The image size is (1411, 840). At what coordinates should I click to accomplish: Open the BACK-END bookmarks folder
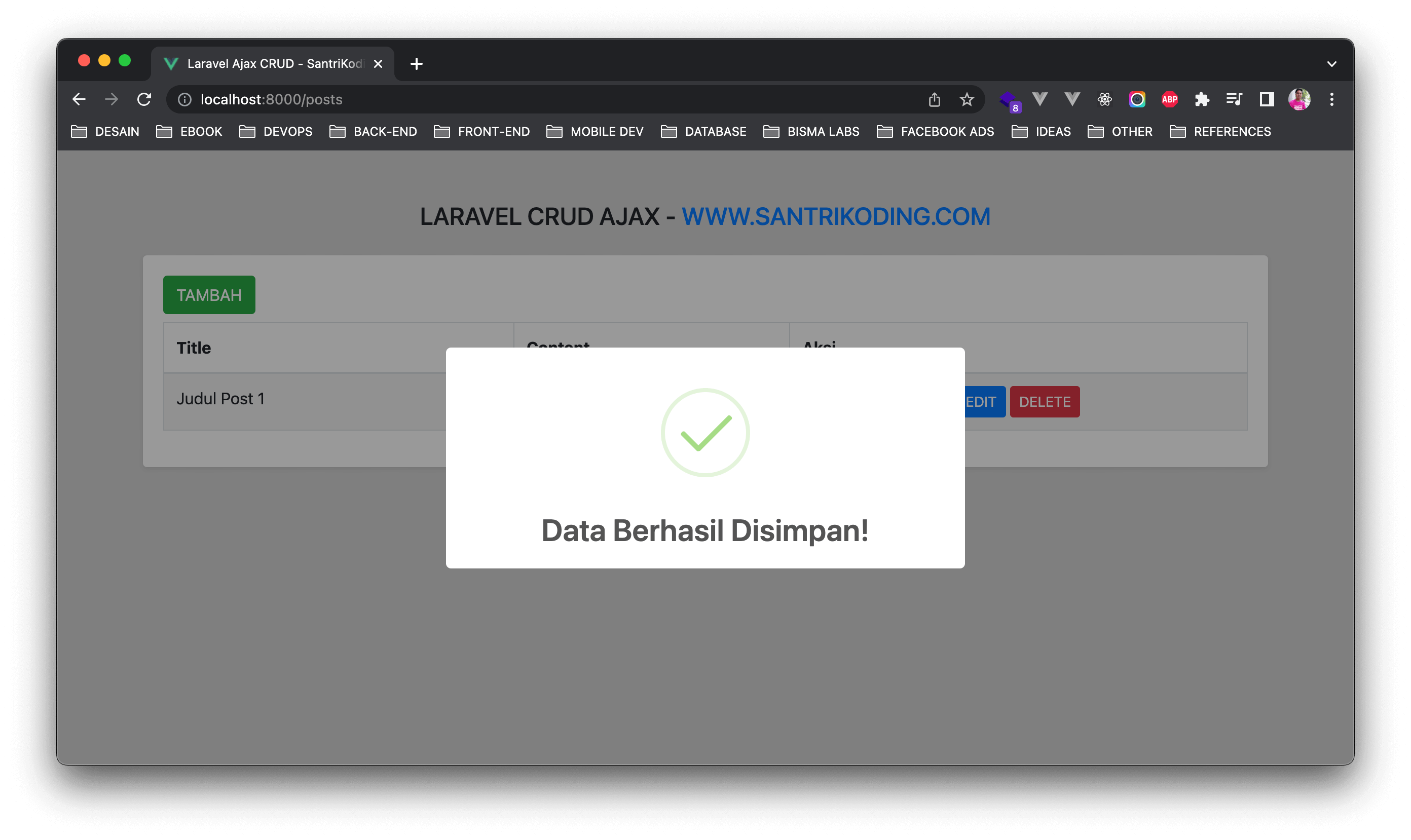(x=373, y=131)
